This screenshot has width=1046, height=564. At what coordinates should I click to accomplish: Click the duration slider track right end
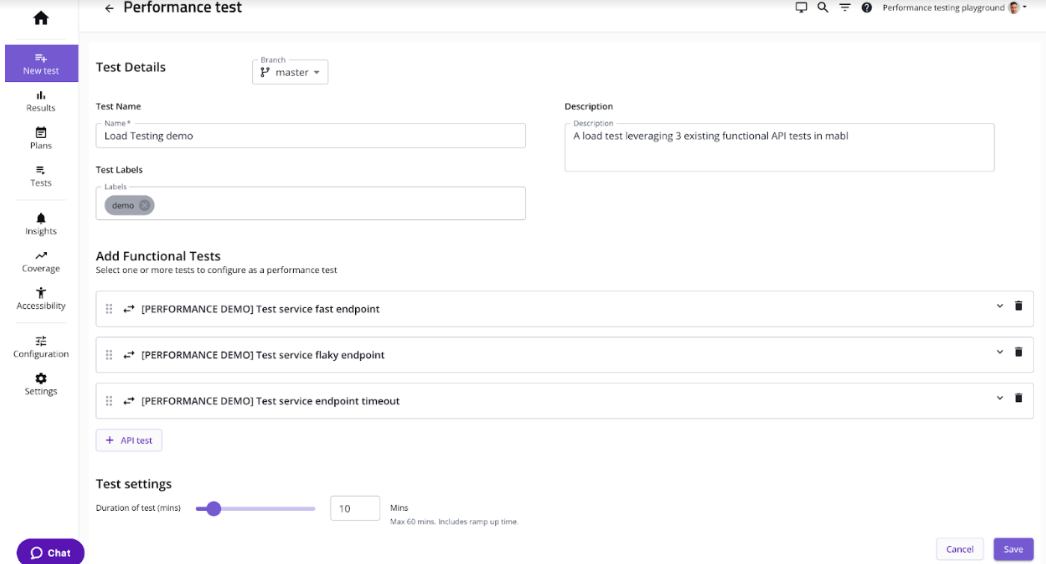(x=312, y=509)
